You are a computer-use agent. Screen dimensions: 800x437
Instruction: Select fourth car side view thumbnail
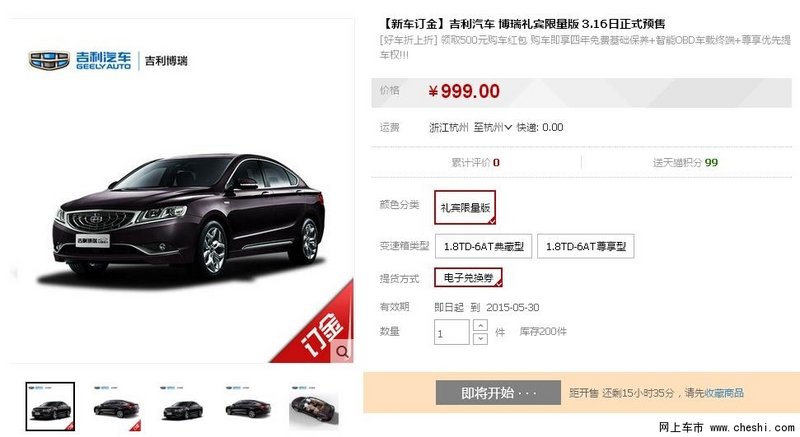coord(248,407)
